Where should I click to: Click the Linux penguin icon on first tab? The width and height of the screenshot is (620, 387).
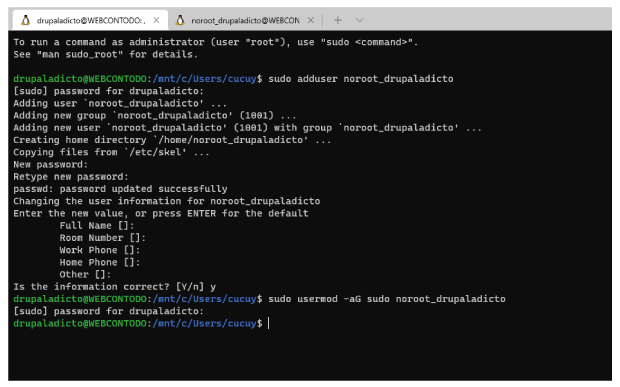point(26,20)
